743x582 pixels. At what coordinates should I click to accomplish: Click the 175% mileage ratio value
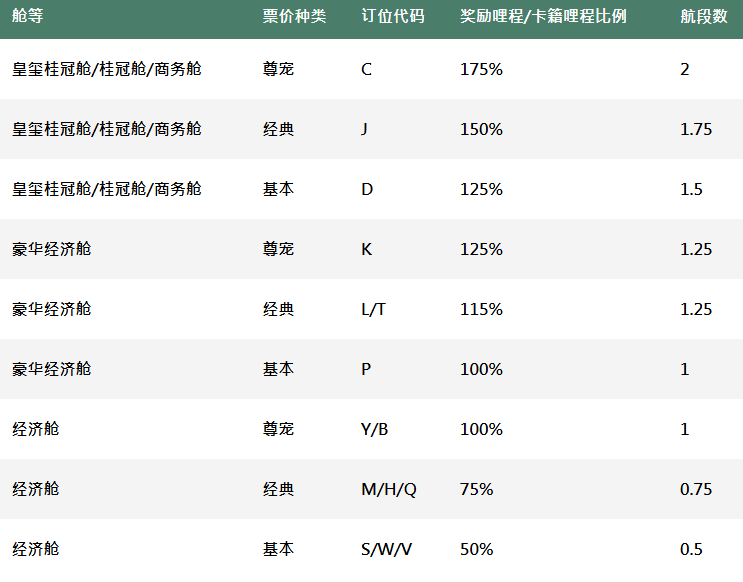click(x=481, y=69)
